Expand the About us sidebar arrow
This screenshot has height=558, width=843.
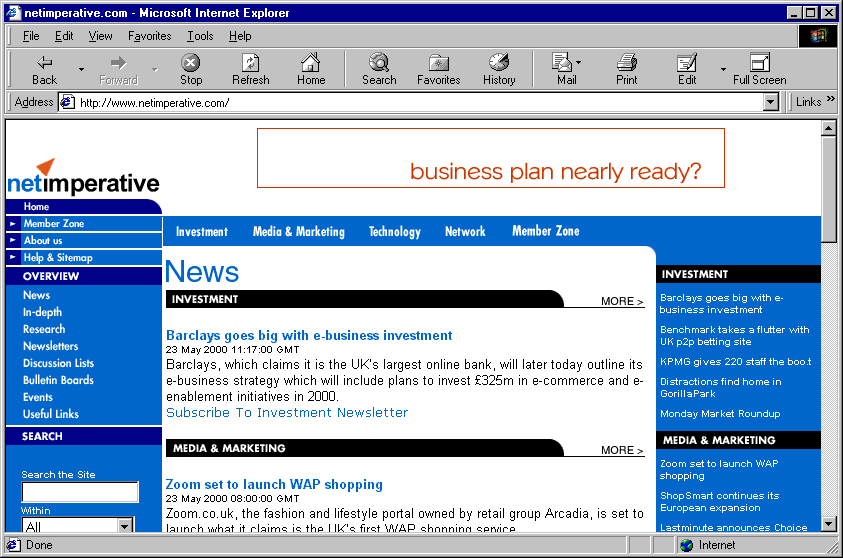(x=12, y=240)
